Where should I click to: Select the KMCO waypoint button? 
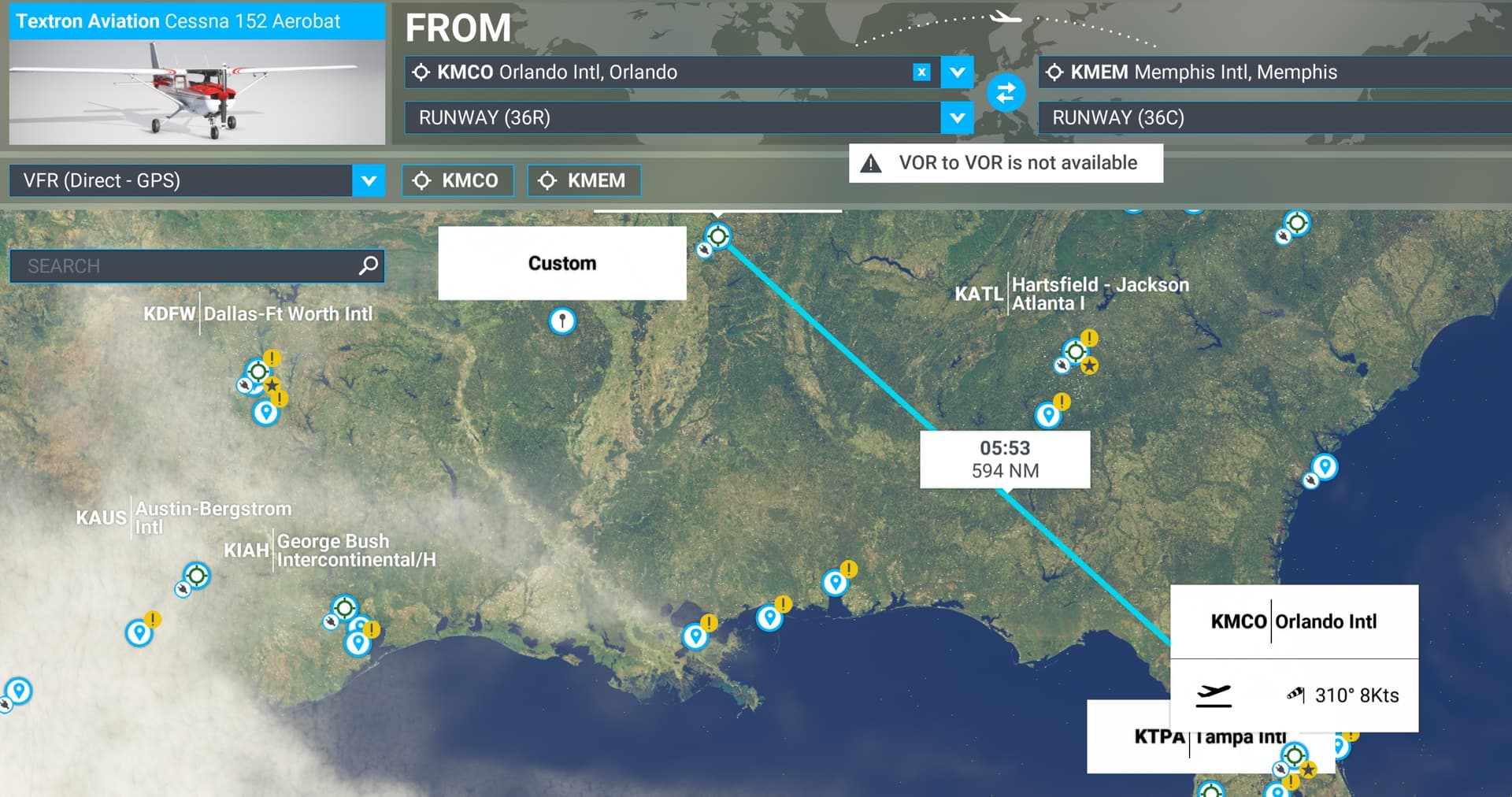coord(458,181)
